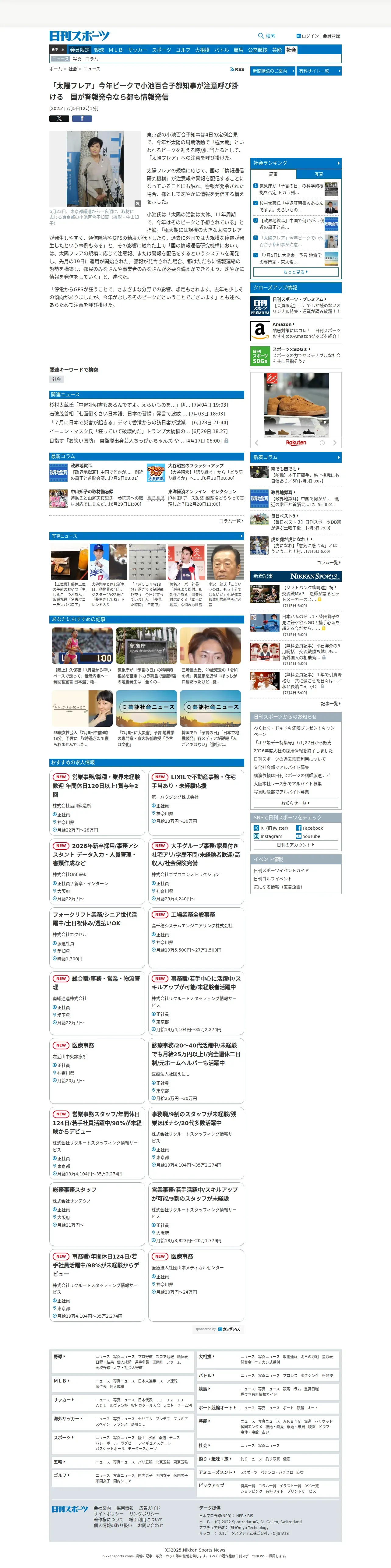
Task: Share article on Facebook button
Action: 82,119
